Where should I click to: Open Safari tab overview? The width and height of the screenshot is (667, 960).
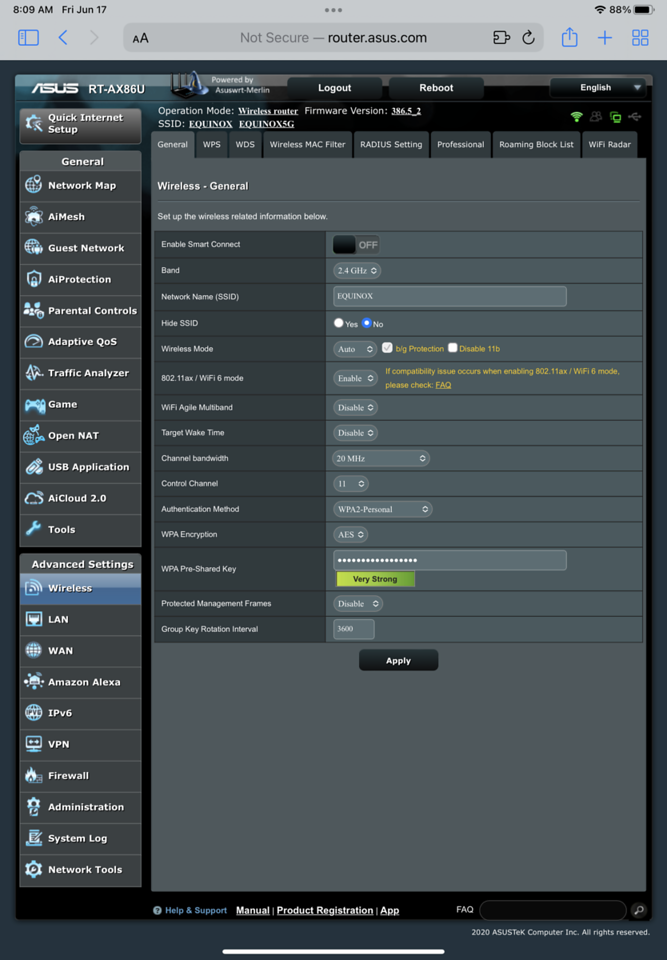(640, 38)
